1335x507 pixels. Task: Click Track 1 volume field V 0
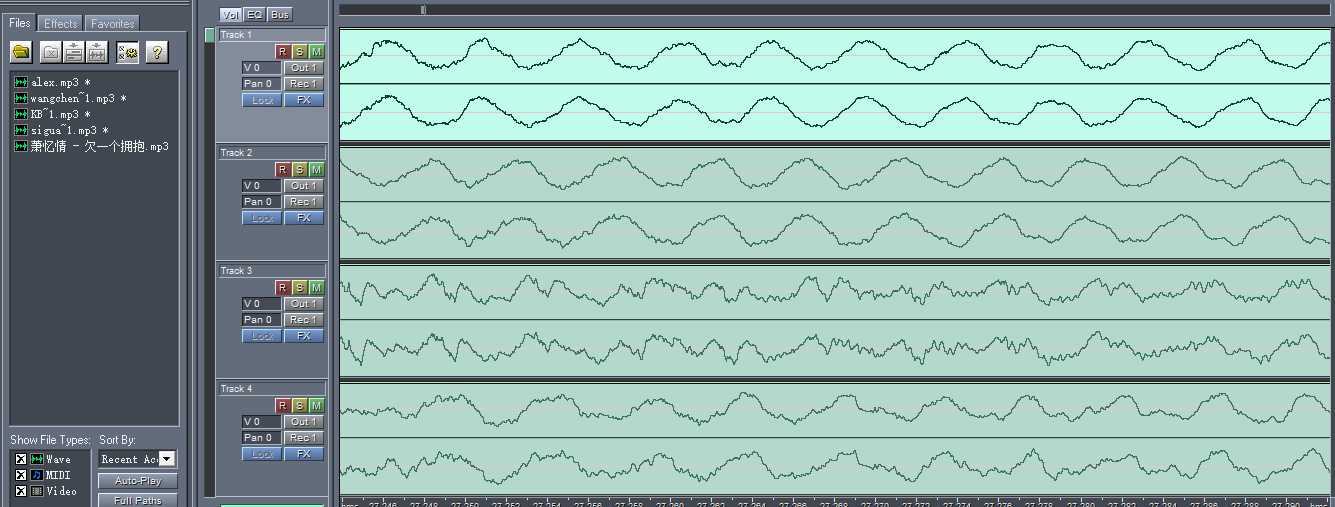click(x=261, y=67)
